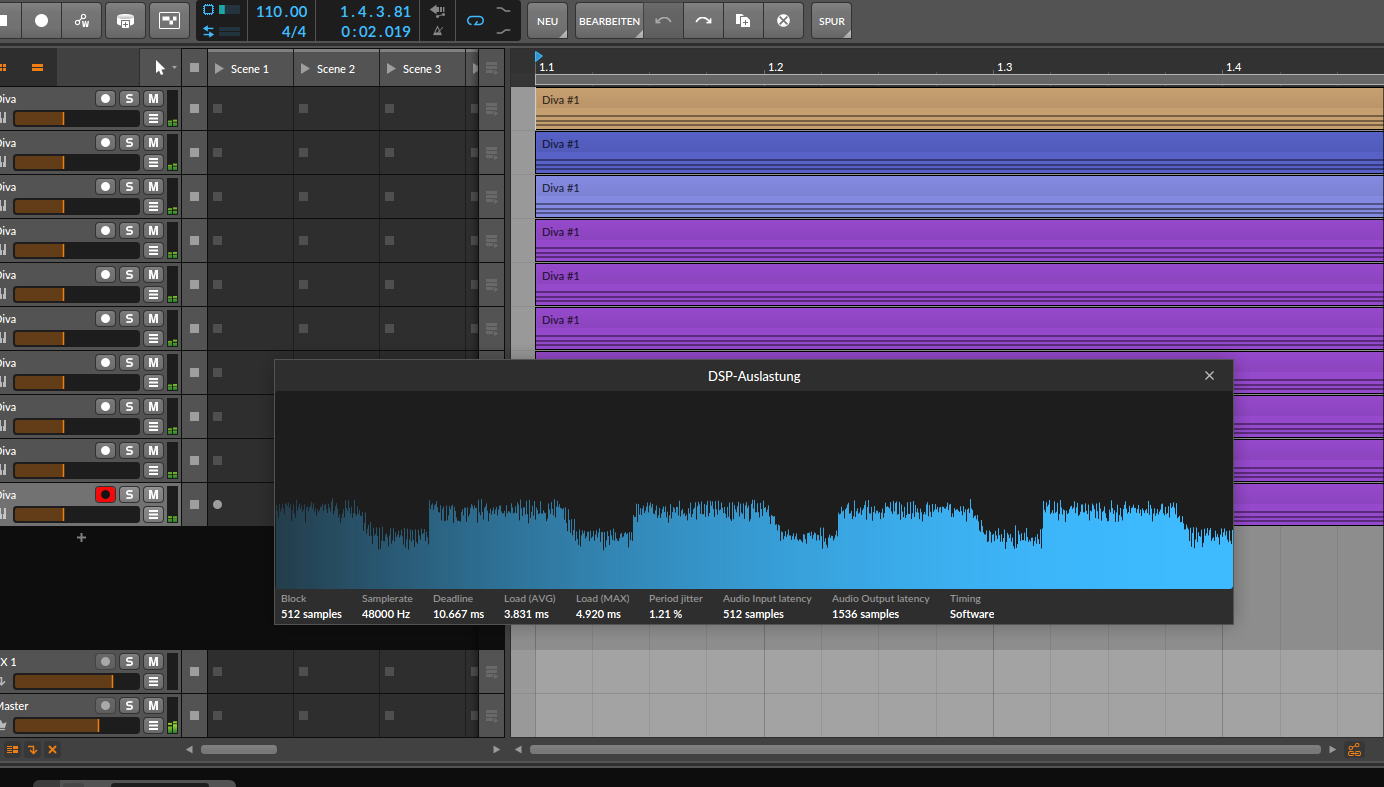
Task: Arm record on Diva track with light blue clip
Action: pos(105,186)
